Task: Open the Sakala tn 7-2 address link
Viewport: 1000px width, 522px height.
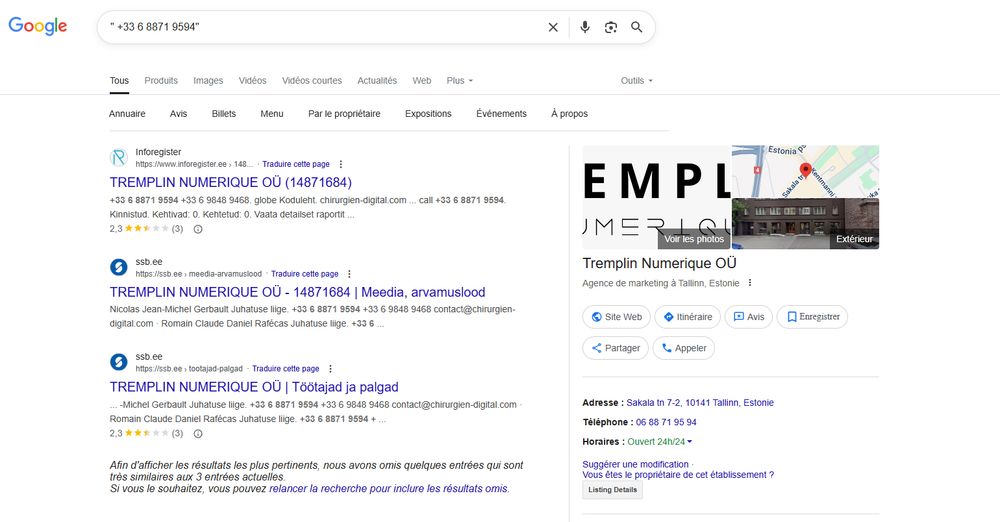Action: (x=700, y=403)
